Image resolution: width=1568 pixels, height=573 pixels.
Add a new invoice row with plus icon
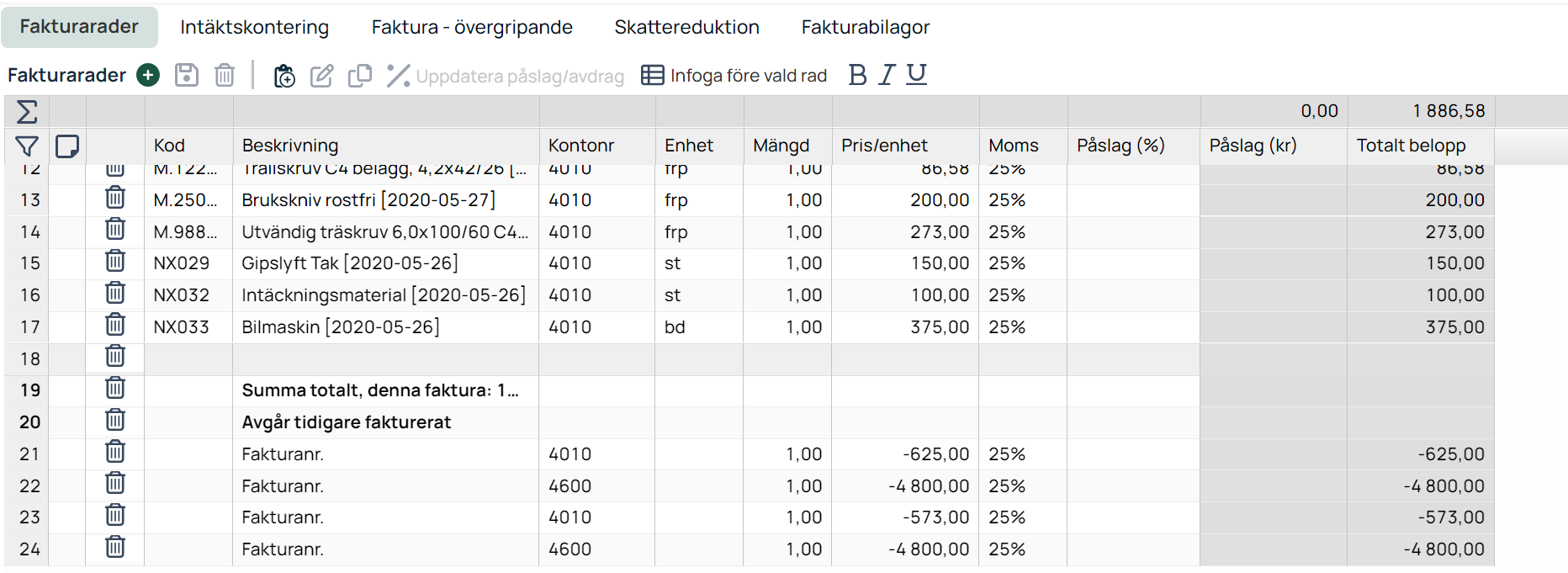[148, 75]
